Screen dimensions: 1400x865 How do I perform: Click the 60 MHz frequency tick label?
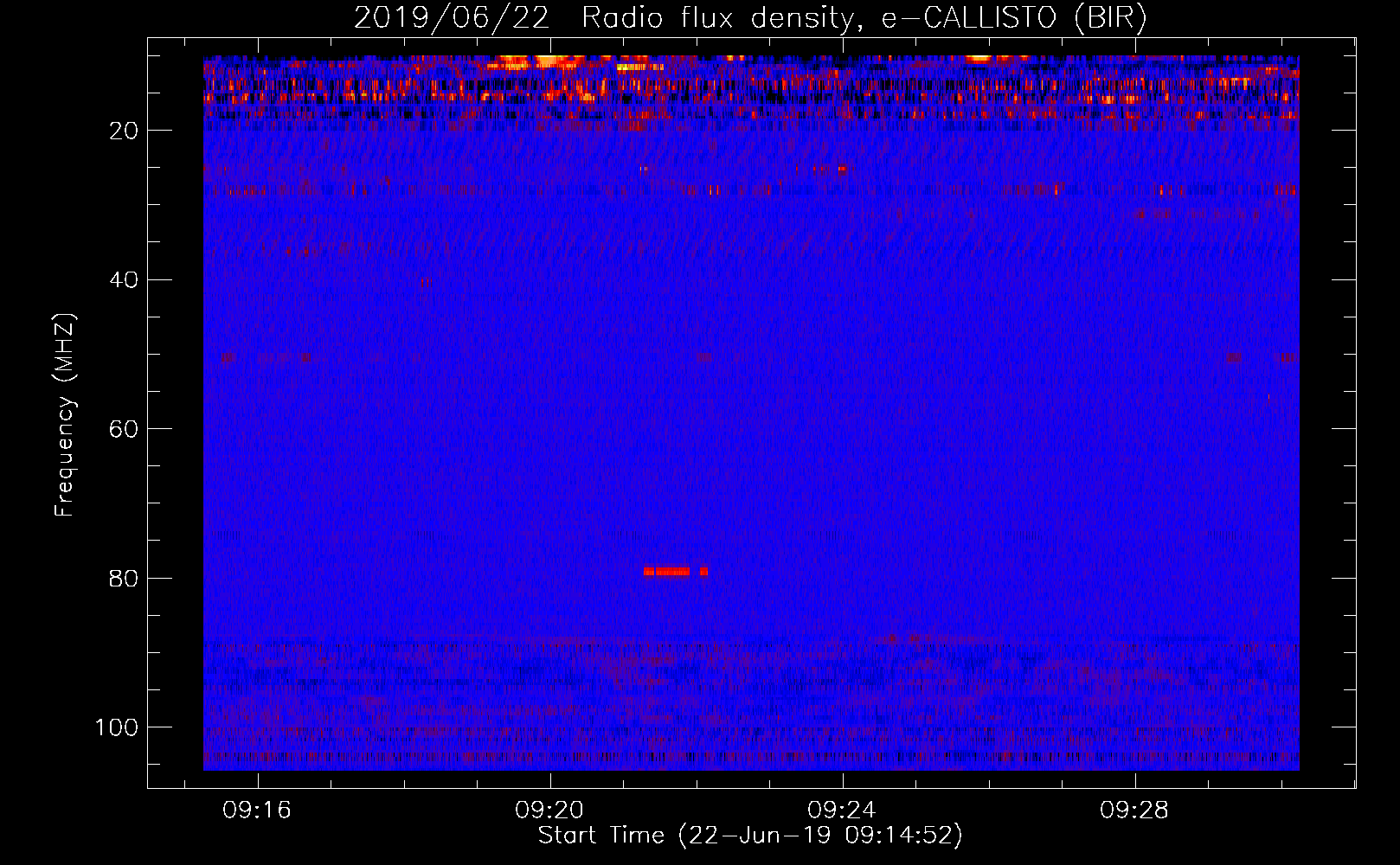pyautogui.click(x=125, y=429)
